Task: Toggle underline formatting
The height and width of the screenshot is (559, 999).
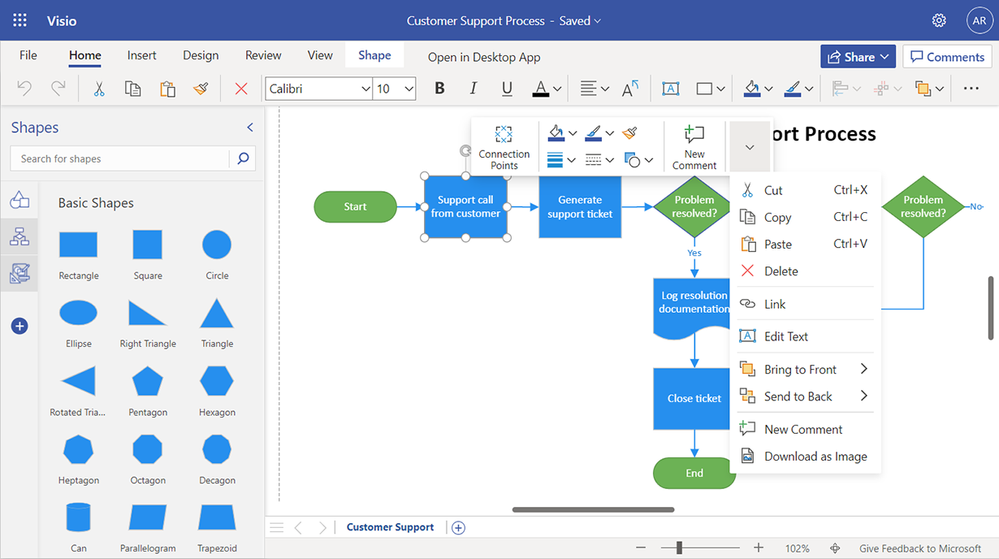Action: pos(507,89)
